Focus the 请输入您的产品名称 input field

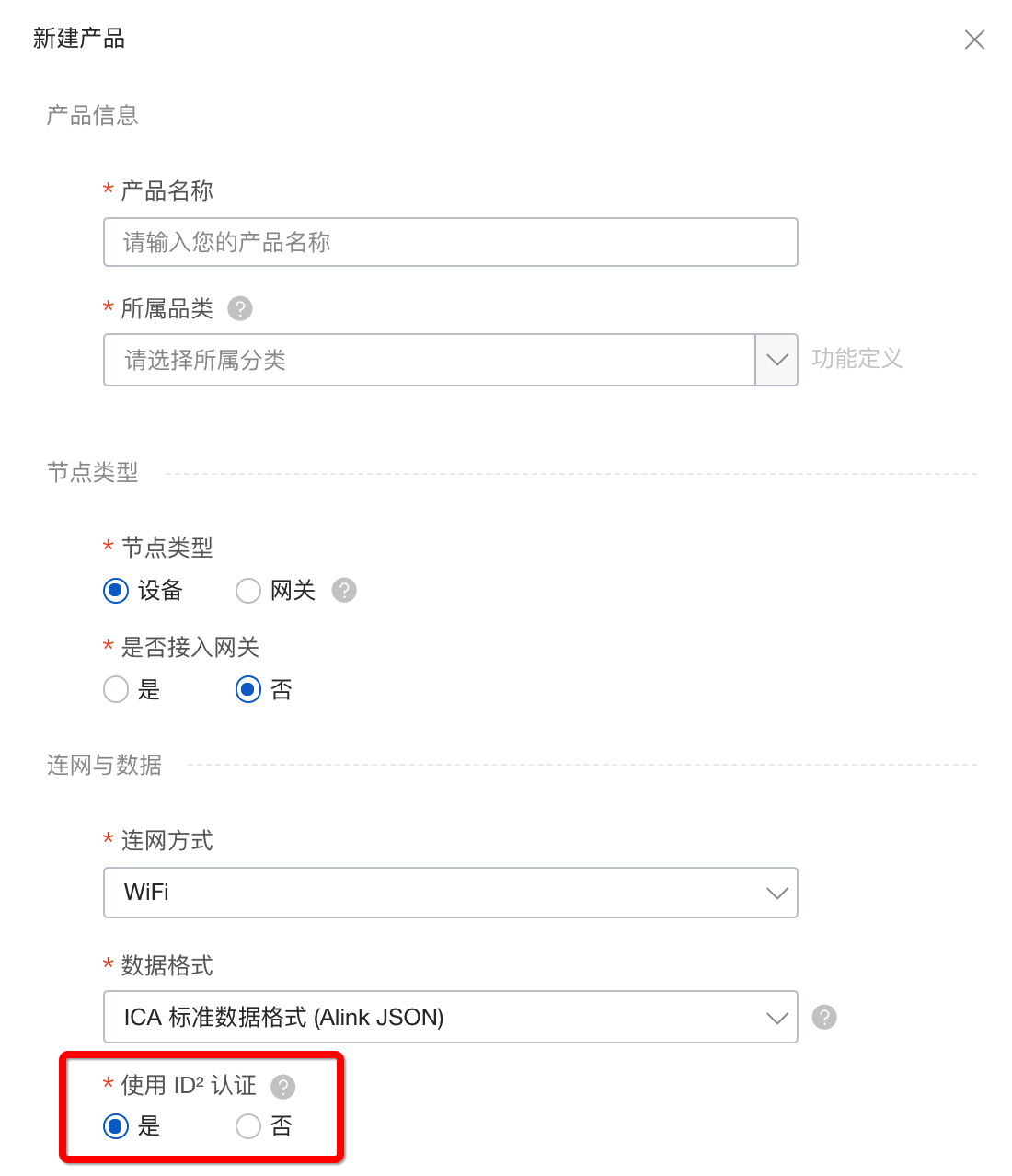(451, 242)
